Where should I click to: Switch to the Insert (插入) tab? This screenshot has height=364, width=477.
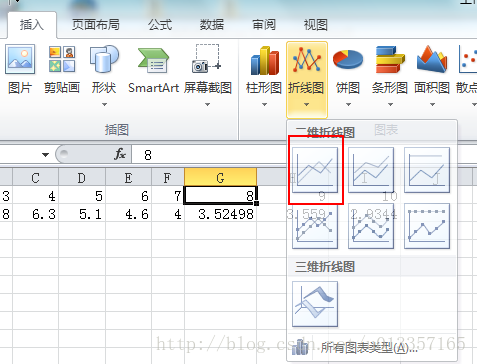(x=32, y=25)
